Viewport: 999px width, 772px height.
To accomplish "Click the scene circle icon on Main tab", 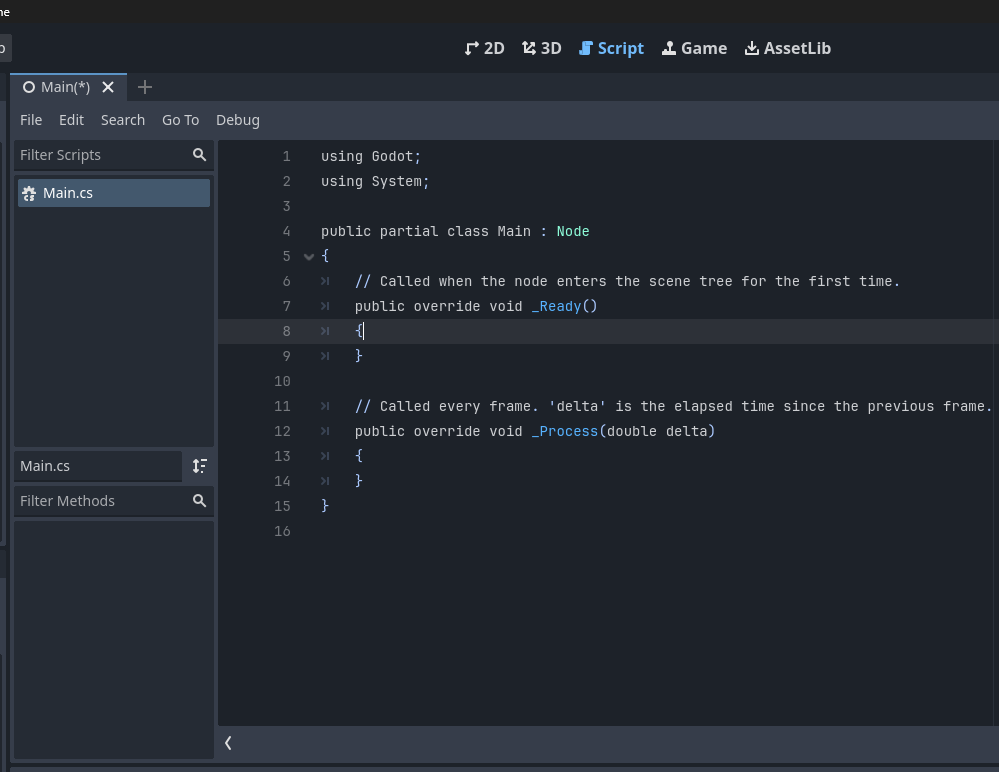I will coord(29,87).
